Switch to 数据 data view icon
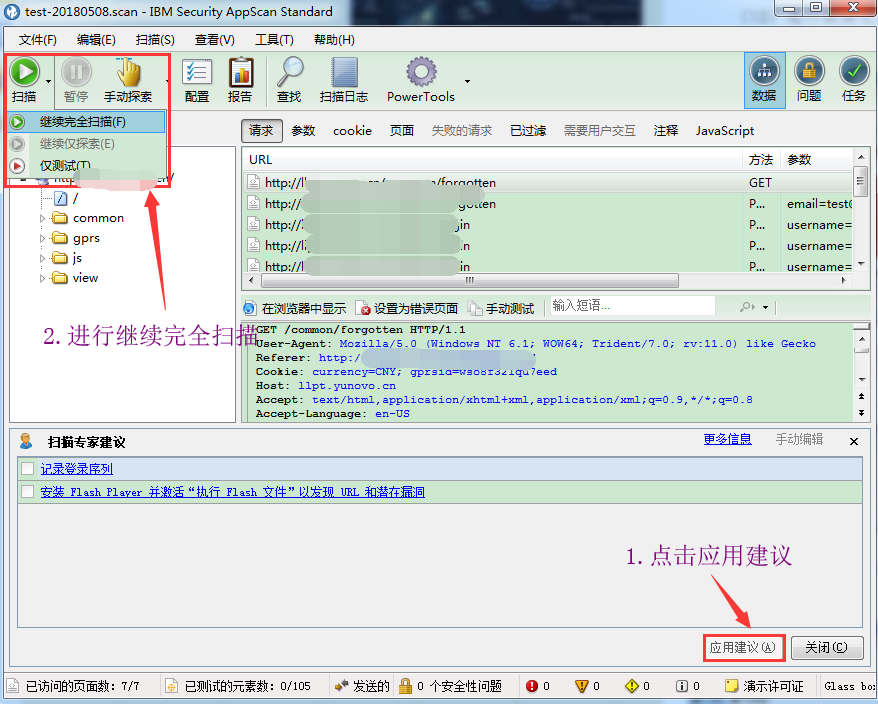 pyautogui.click(x=764, y=71)
